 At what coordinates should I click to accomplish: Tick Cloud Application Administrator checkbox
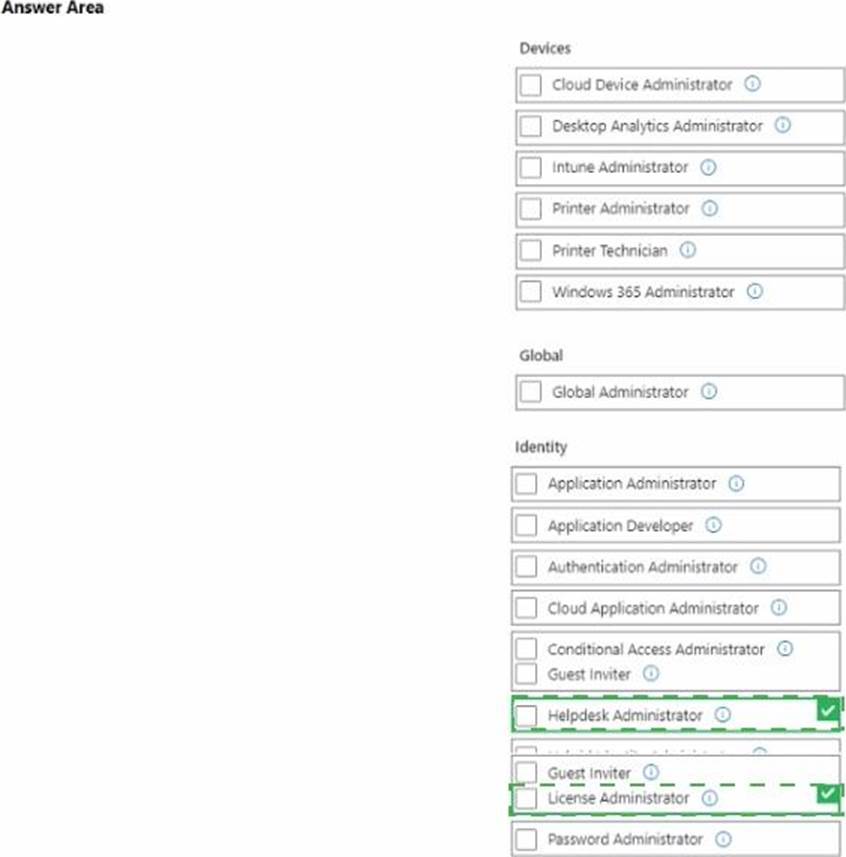tap(527, 608)
